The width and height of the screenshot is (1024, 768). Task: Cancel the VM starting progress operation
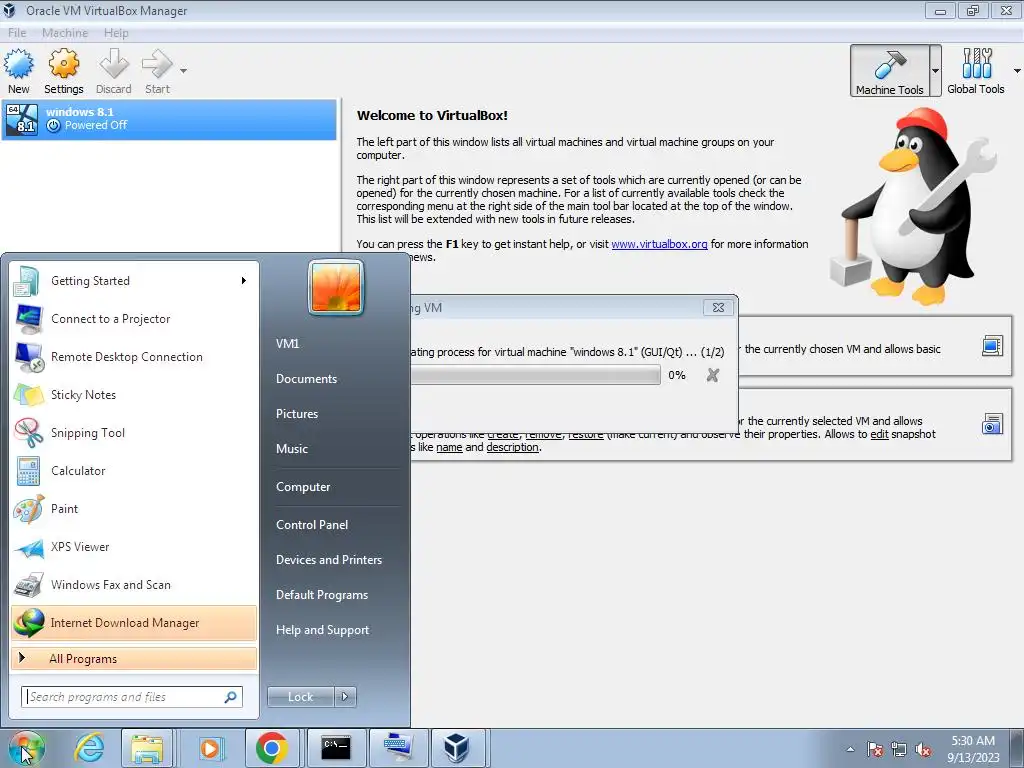coord(712,375)
